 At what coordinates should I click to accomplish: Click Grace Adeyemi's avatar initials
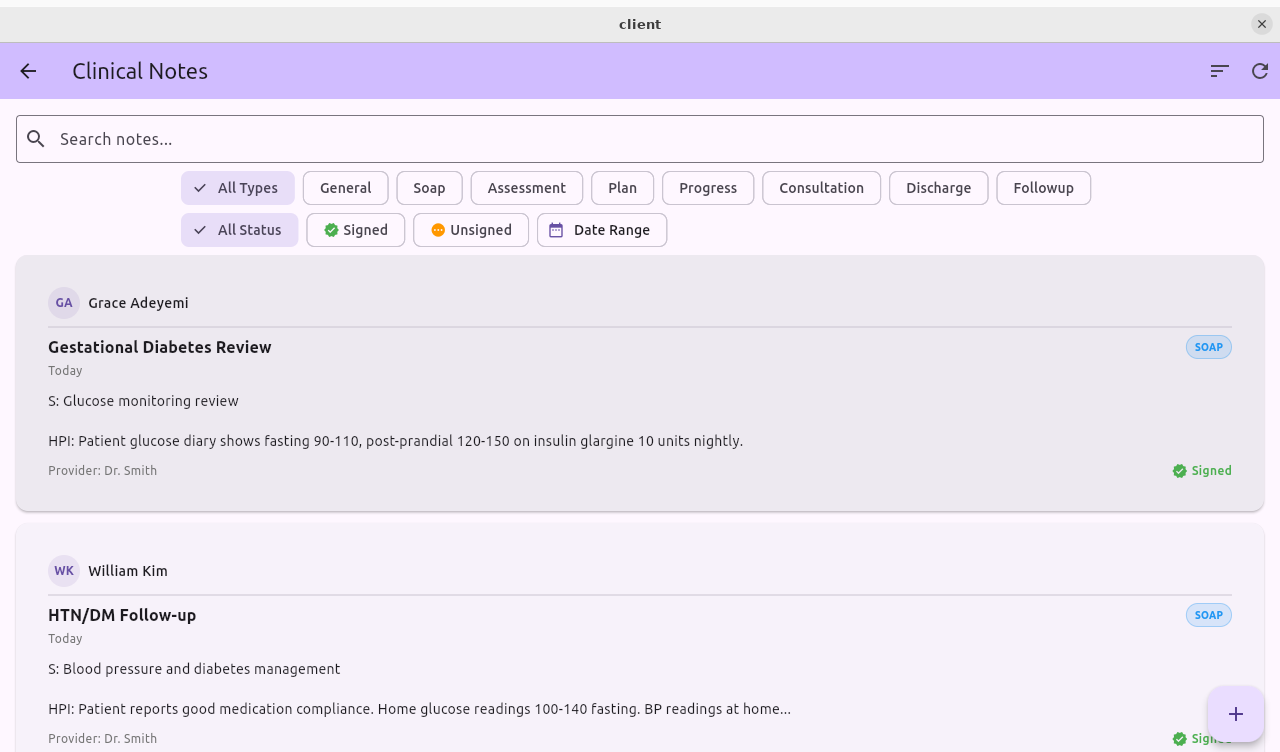coord(63,302)
